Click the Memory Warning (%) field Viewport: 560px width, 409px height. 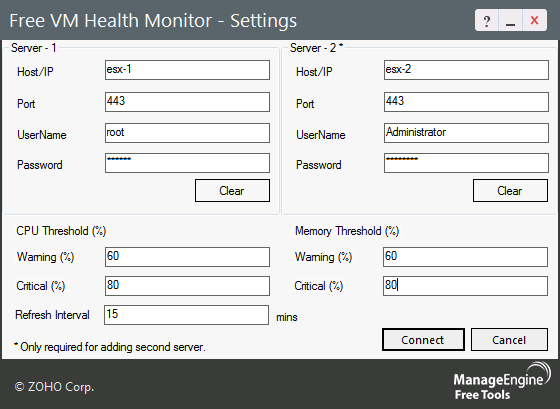465,257
